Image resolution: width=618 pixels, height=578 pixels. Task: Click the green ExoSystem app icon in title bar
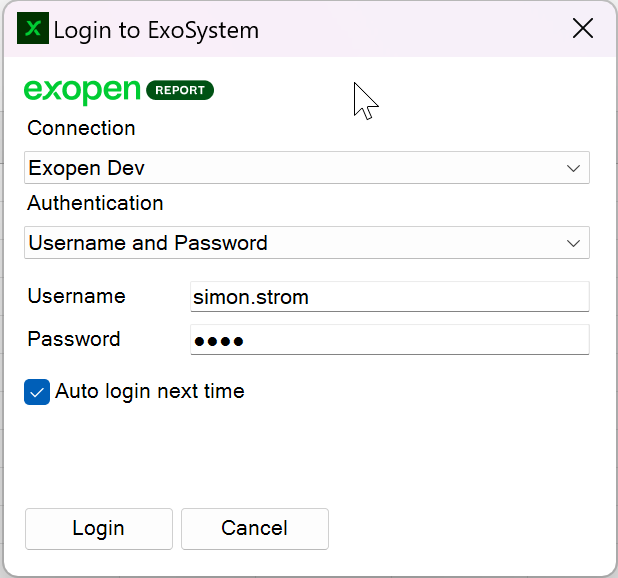[x=33, y=29]
